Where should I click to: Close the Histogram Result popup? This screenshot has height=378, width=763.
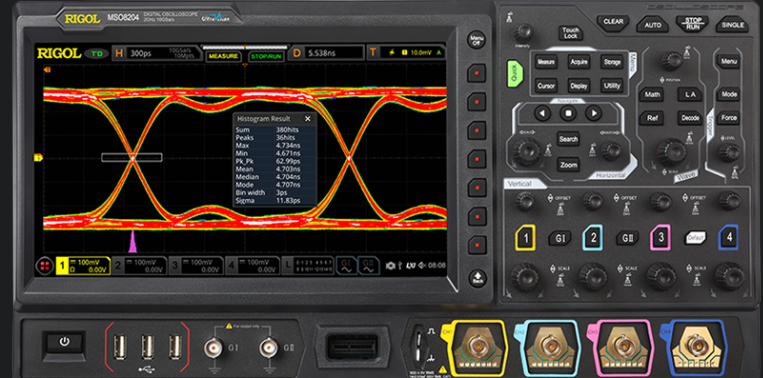coord(308,119)
